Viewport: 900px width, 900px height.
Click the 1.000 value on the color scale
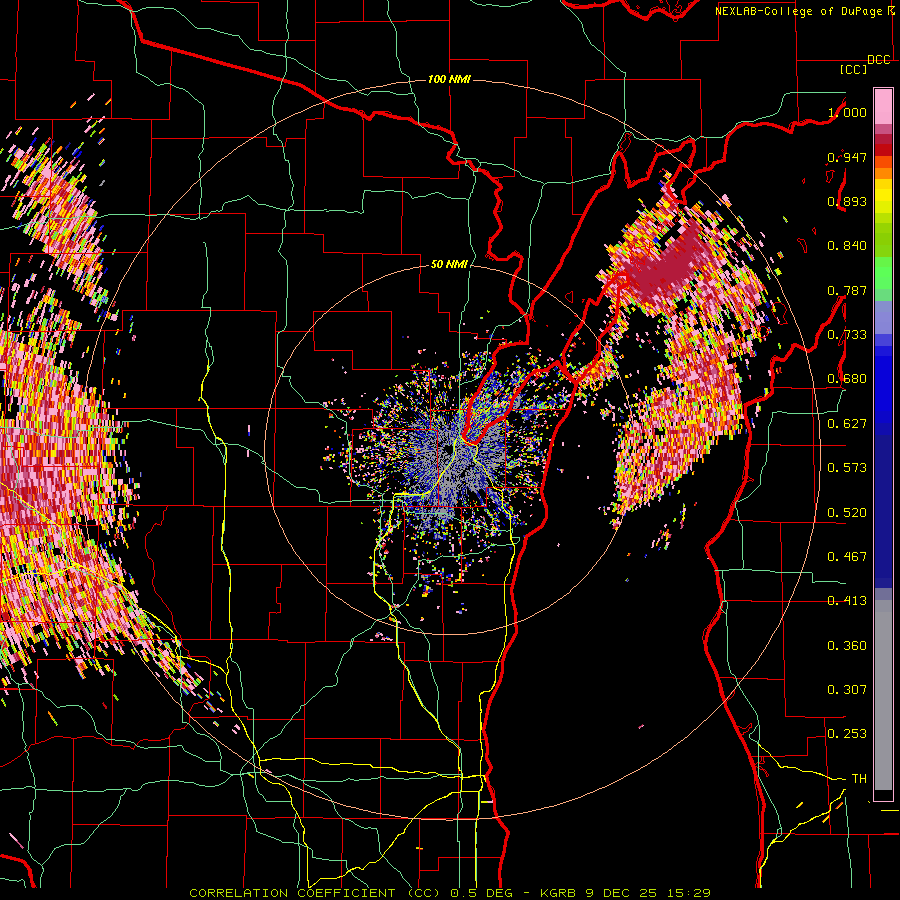[x=847, y=112]
